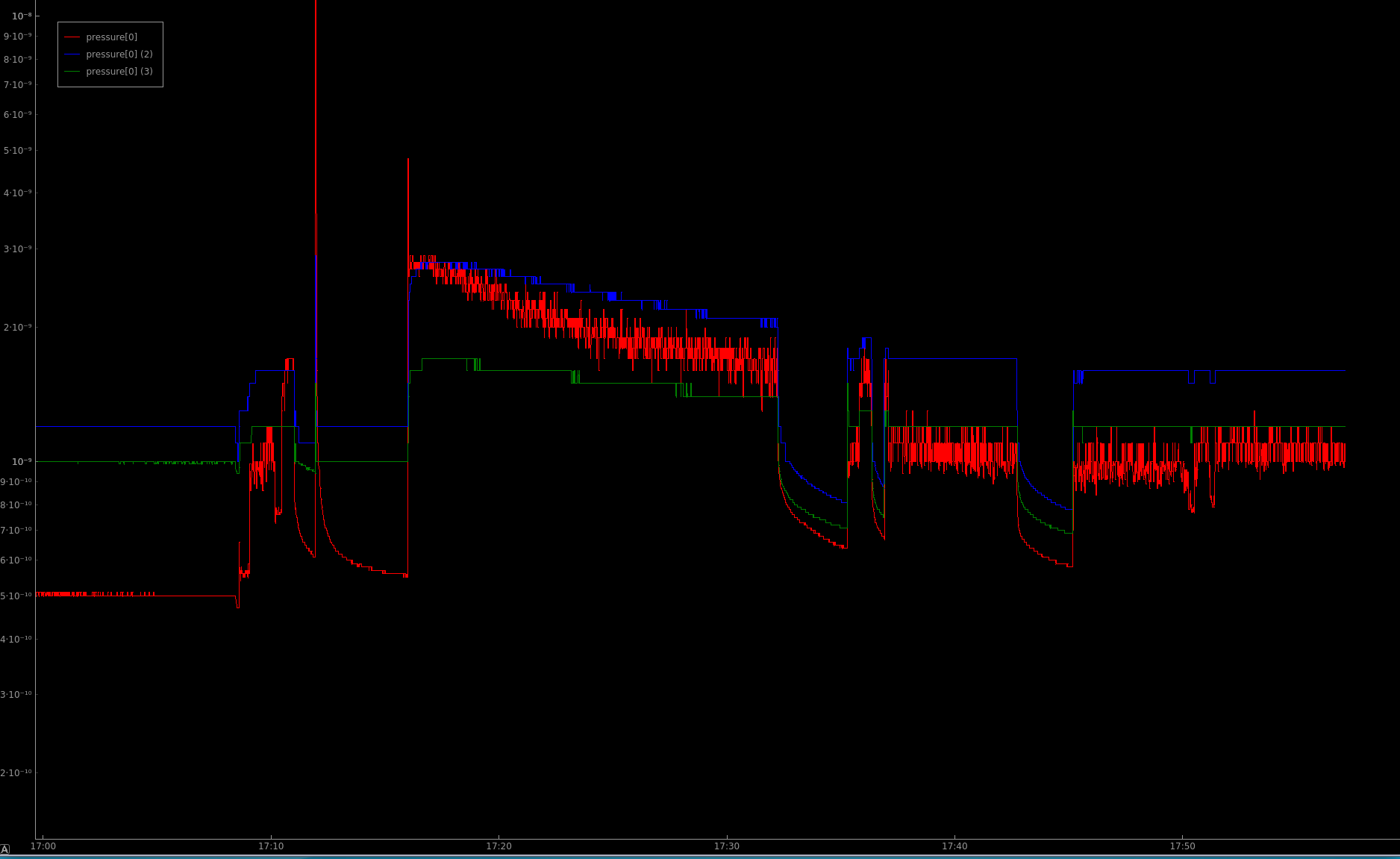Click the 2·10⁻⁹ tick on pressure axis
The width and height of the screenshot is (1400, 859).
pyautogui.click(x=18, y=328)
